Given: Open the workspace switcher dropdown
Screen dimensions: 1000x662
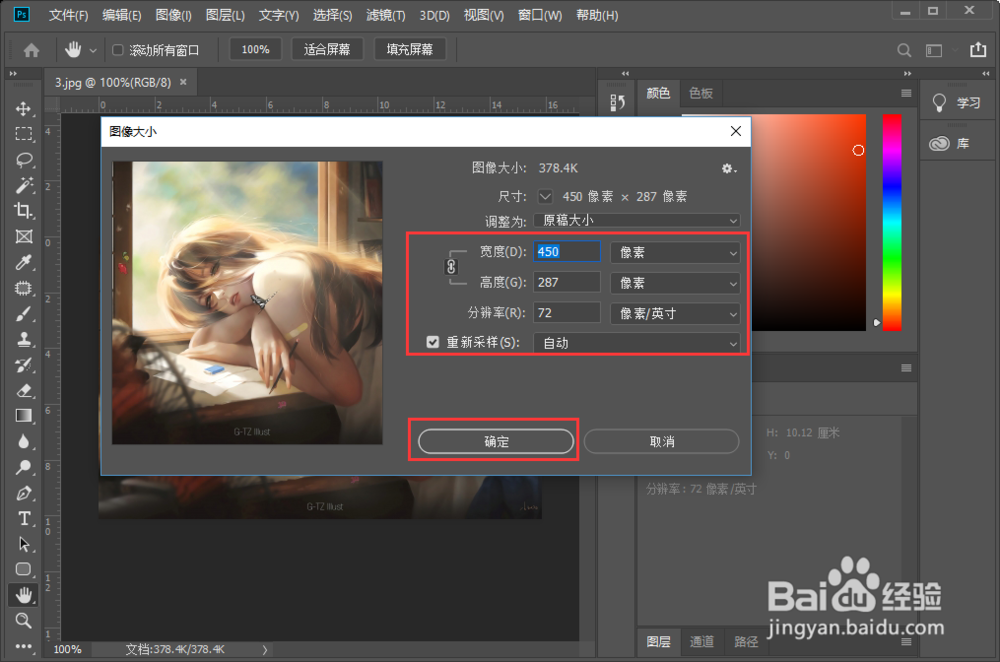Looking at the screenshot, I should coord(939,50).
